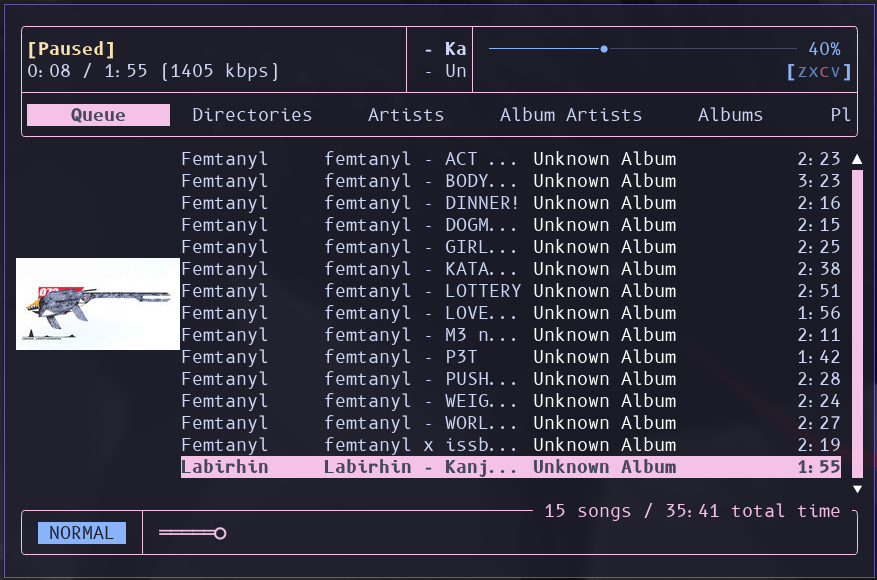The width and height of the screenshot is (877, 580).
Task: Click the [1405 kbps] bitrate label
Action: [x=219, y=71]
